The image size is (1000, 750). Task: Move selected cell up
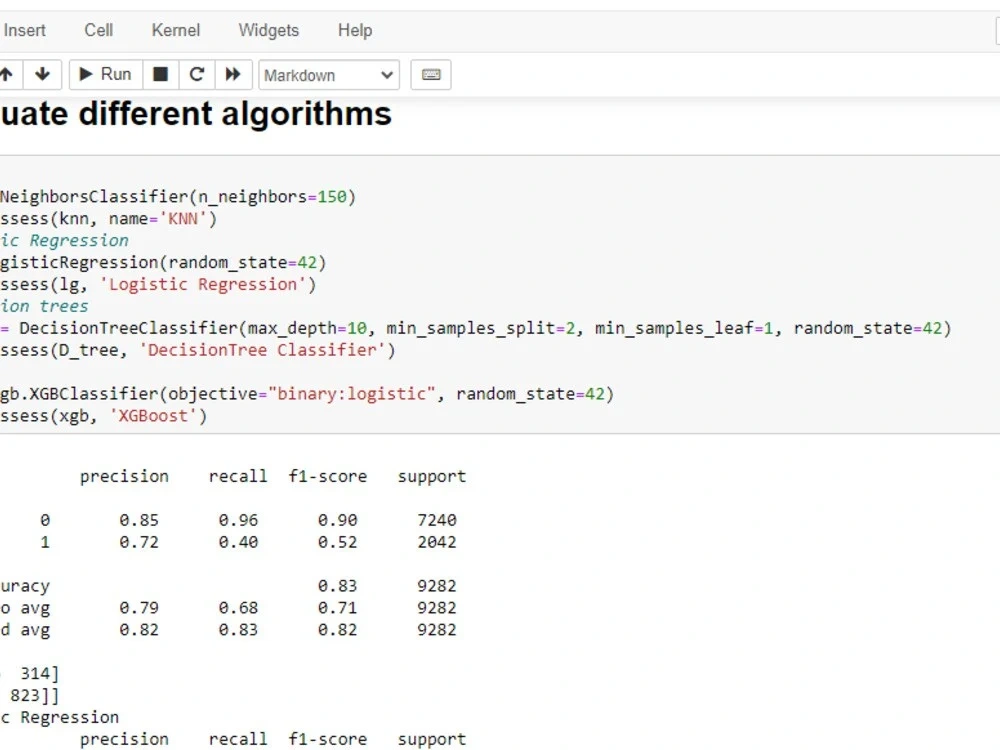coord(8,75)
